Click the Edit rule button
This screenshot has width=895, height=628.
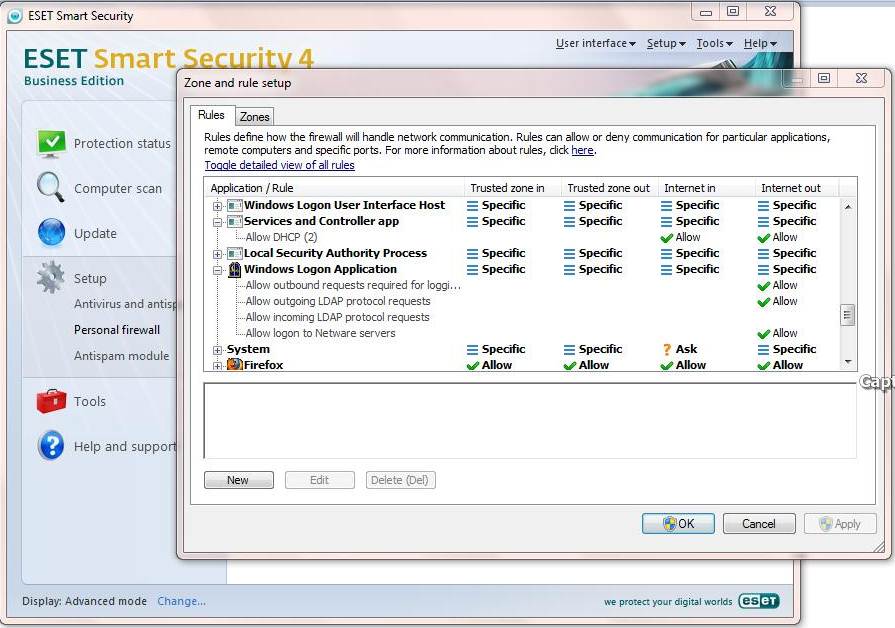click(320, 480)
